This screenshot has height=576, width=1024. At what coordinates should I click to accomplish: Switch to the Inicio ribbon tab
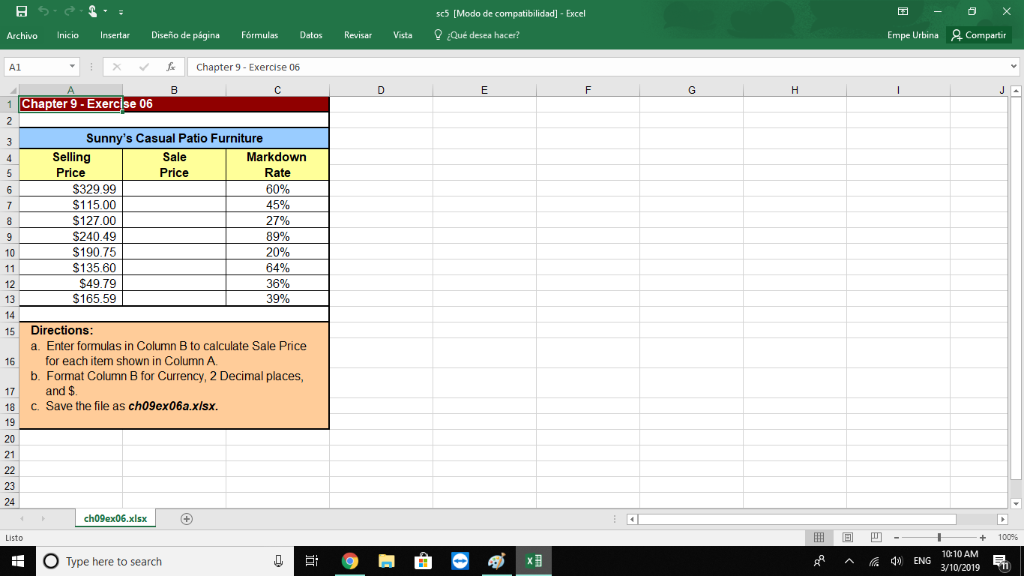coord(68,35)
